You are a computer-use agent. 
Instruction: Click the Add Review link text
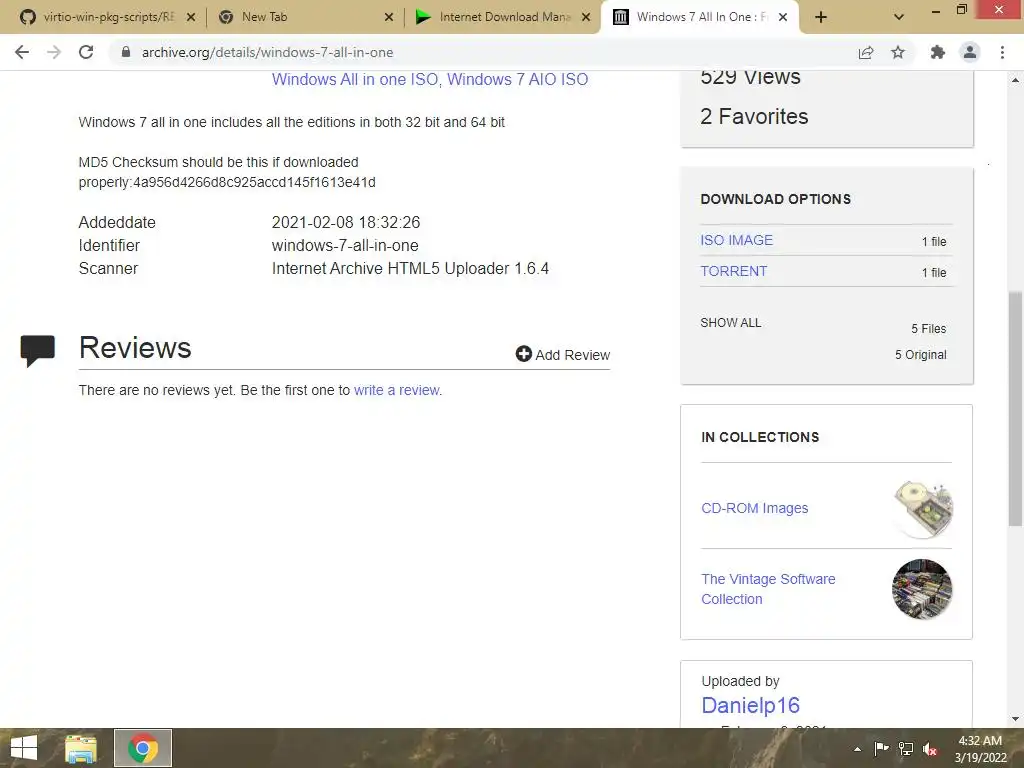click(x=573, y=355)
